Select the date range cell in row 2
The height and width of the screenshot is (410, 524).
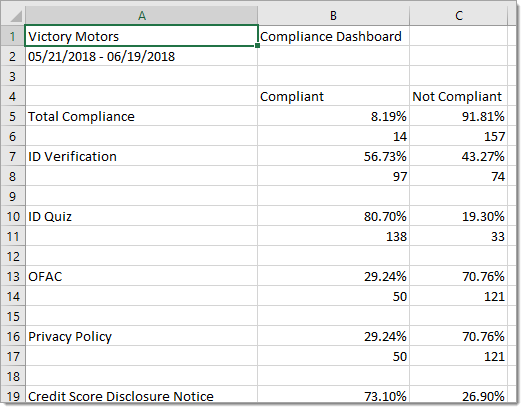tap(141, 56)
